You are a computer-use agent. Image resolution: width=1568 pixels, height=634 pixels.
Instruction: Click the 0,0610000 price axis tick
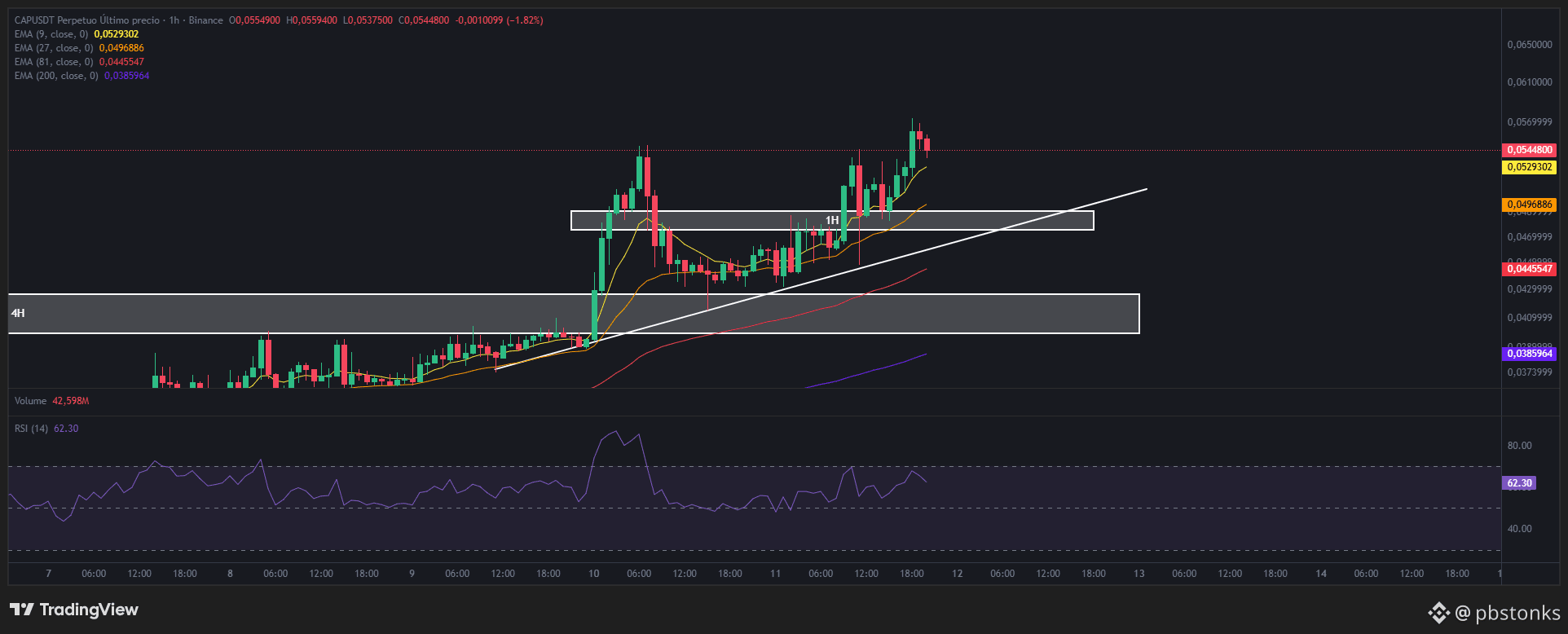point(1530,82)
